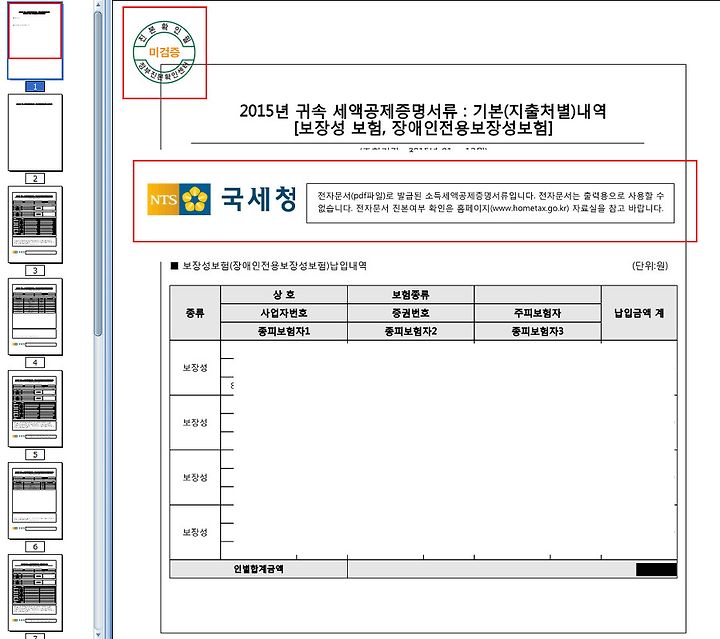Click scrollbar up arrow in thumbnail panel
Screen dimensions: 720x639
[98, 4]
